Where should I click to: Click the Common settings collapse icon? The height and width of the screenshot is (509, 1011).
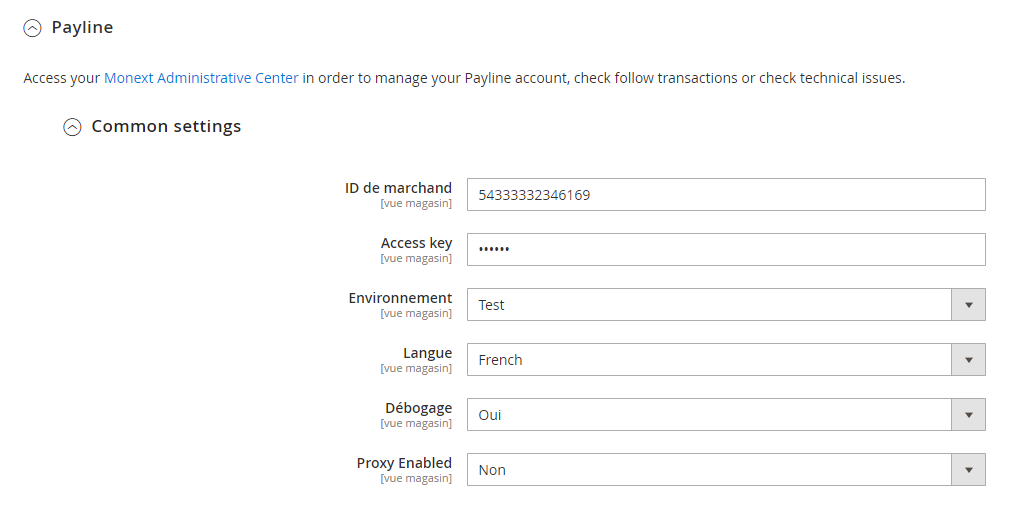tap(72, 127)
